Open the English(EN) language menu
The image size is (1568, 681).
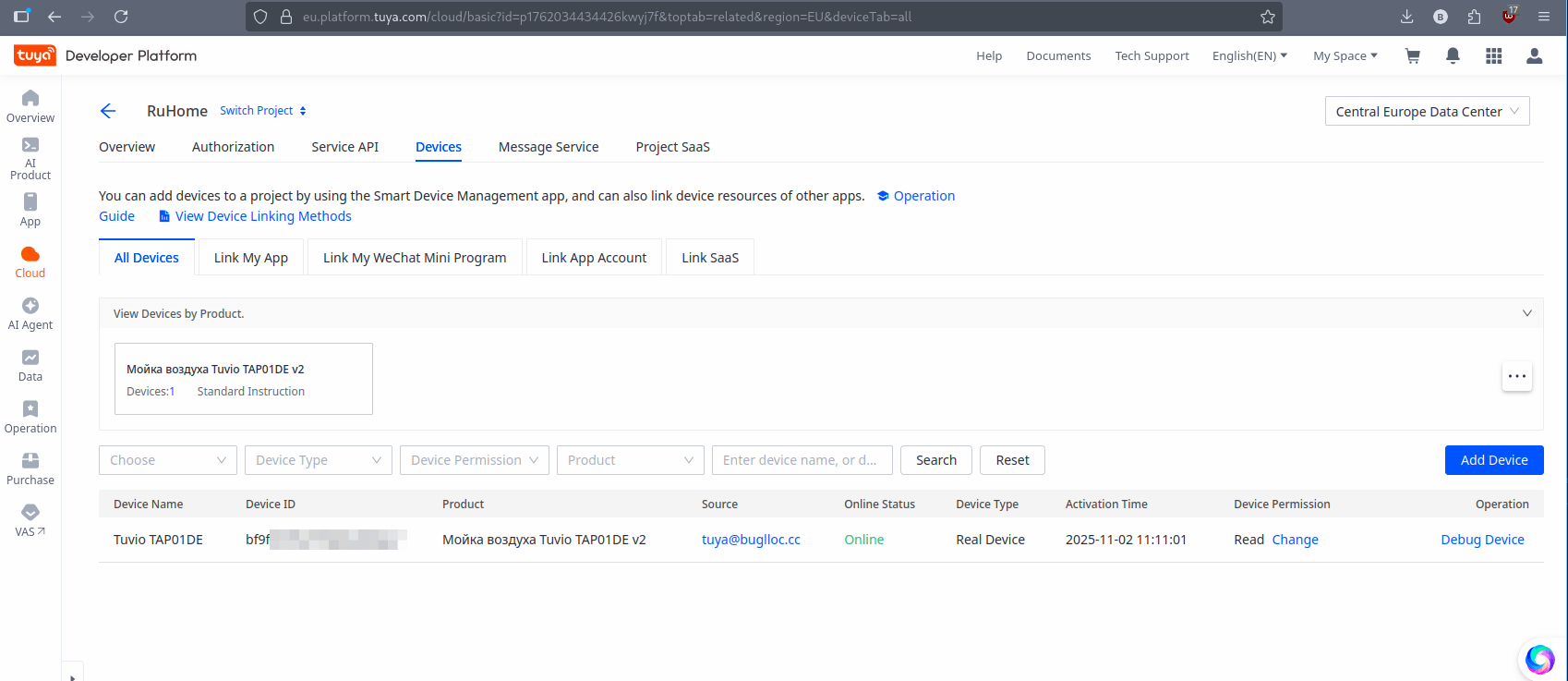1248,56
